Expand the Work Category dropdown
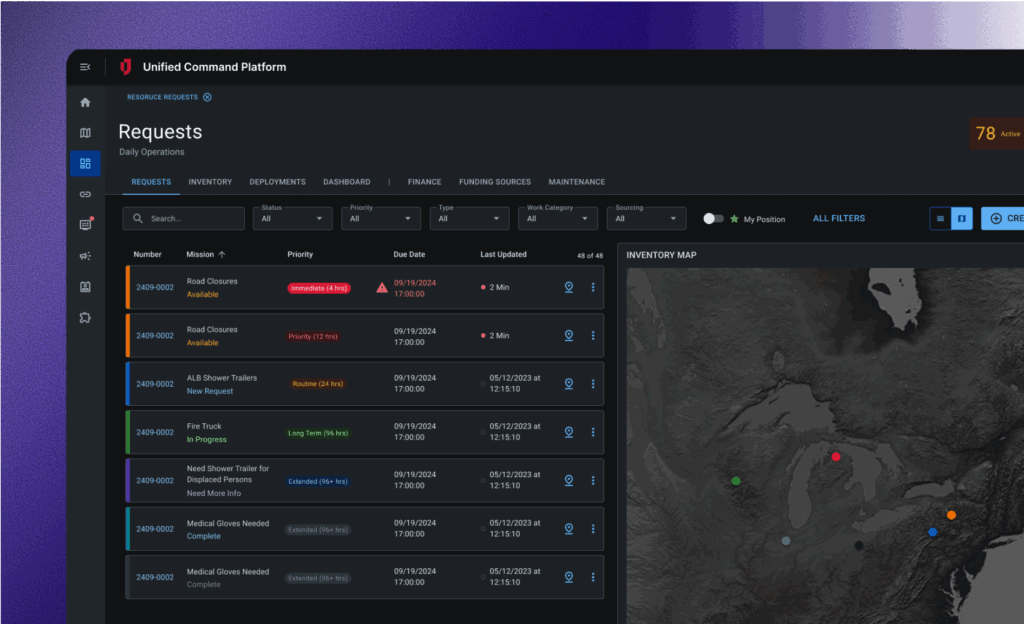1024x624 pixels. click(x=557, y=218)
